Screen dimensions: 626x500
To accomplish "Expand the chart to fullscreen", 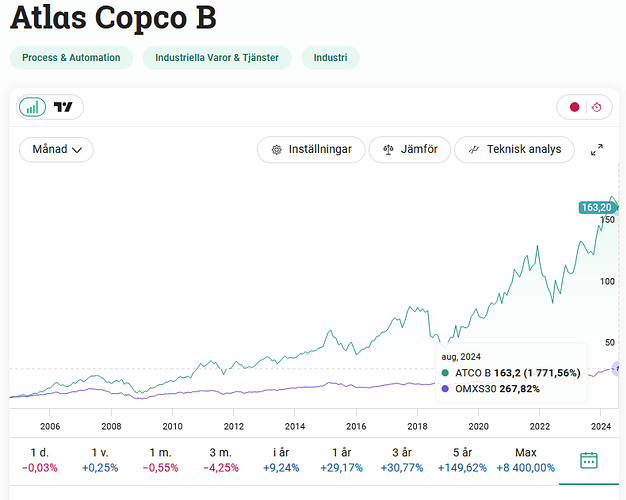I will [x=597, y=150].
